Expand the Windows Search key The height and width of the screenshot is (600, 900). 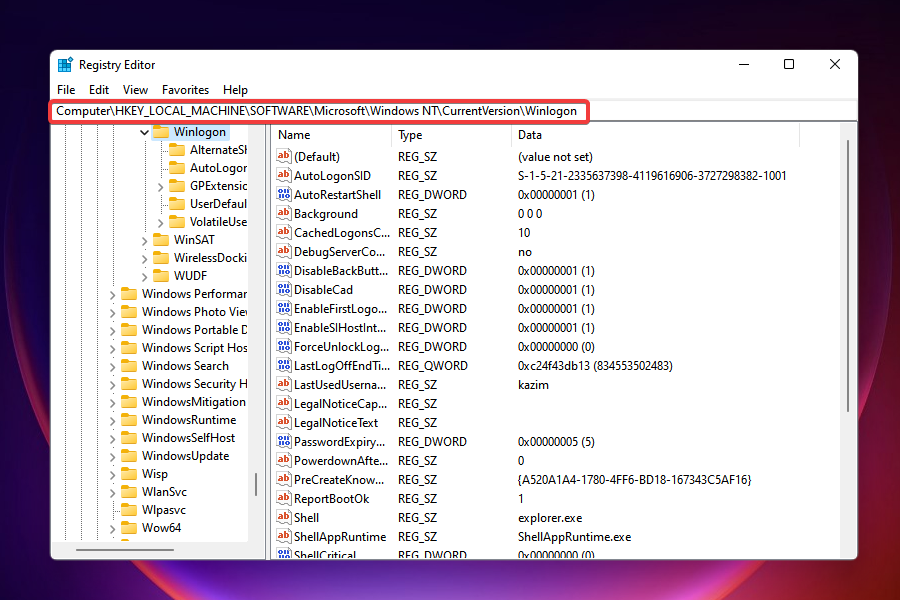point(112,367)
